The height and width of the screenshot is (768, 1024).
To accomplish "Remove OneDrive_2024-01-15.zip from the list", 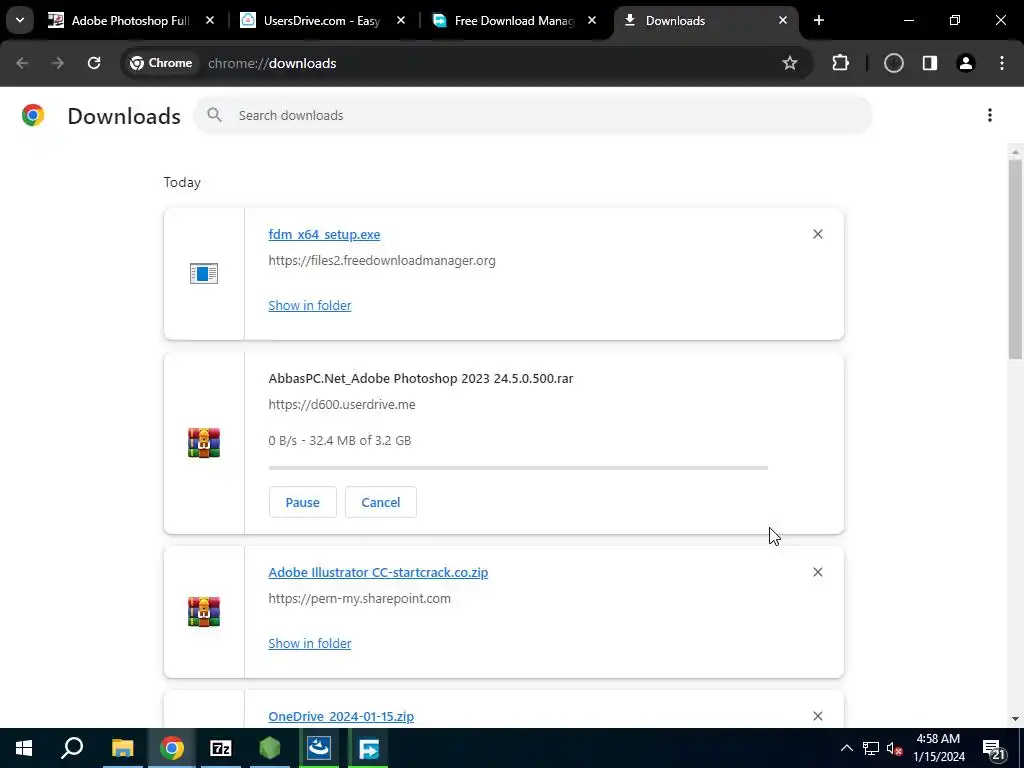I will pos(818,716).
